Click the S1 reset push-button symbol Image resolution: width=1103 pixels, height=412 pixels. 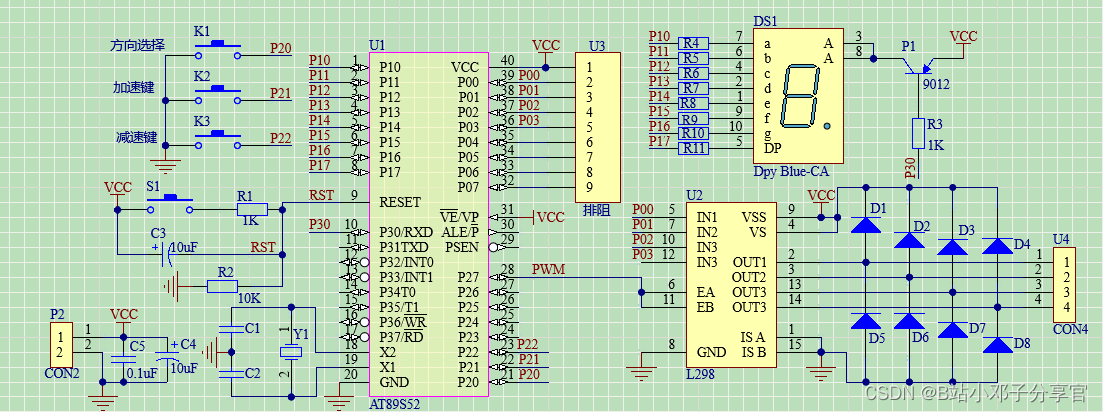point(170,204)
